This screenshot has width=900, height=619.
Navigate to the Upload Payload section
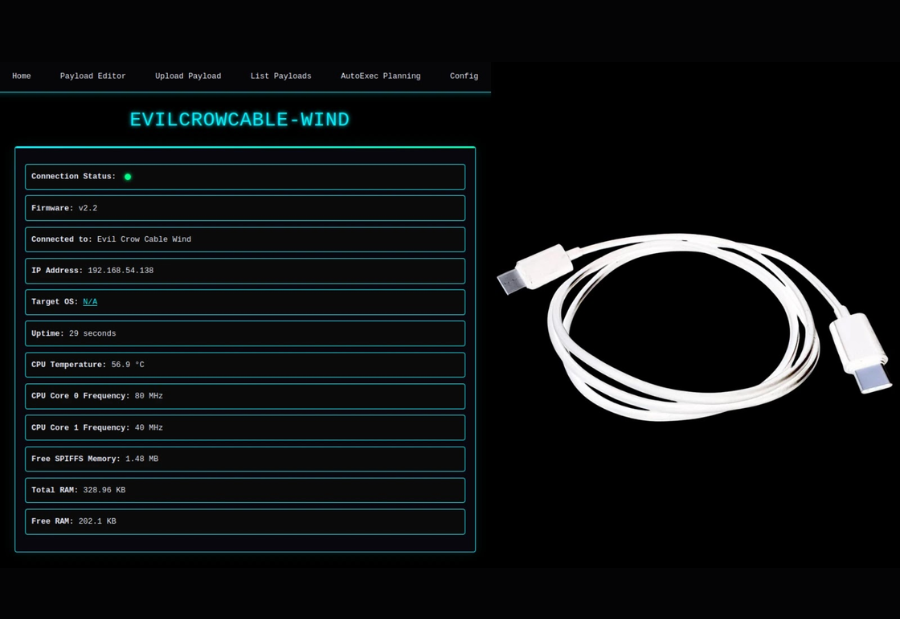click(188, 76)
